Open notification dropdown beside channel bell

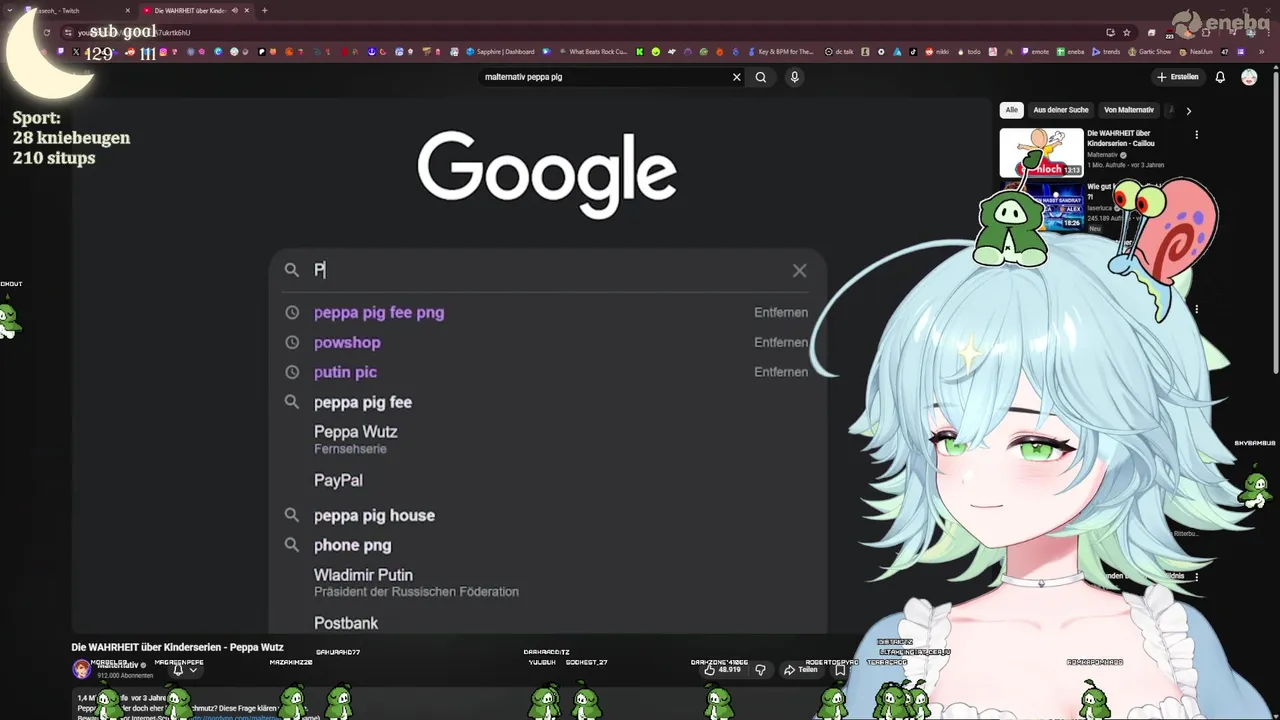[193, 670]
